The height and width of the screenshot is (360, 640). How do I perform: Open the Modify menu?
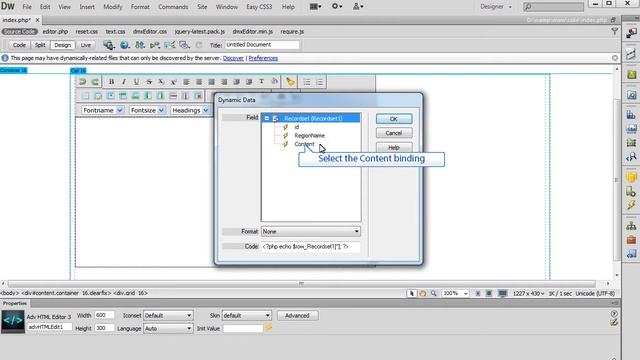tap(113, 7)
